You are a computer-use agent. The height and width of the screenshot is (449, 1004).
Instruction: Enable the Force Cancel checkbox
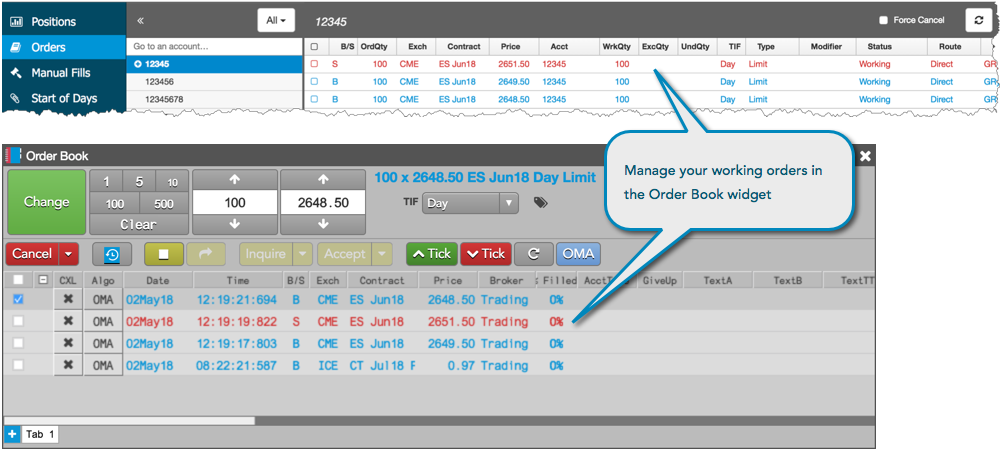point(884,20)
